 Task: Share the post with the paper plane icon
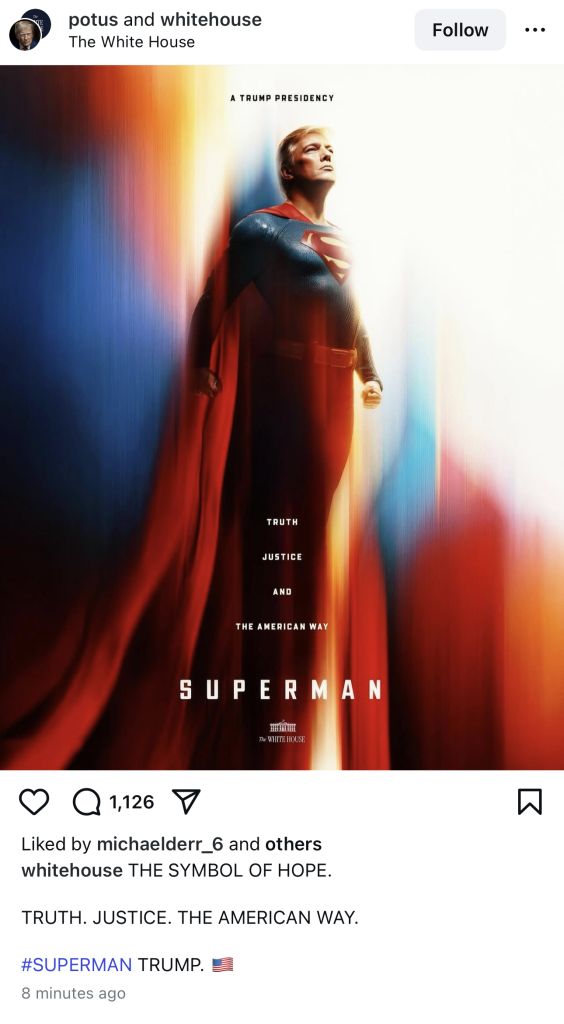[185, 801]
